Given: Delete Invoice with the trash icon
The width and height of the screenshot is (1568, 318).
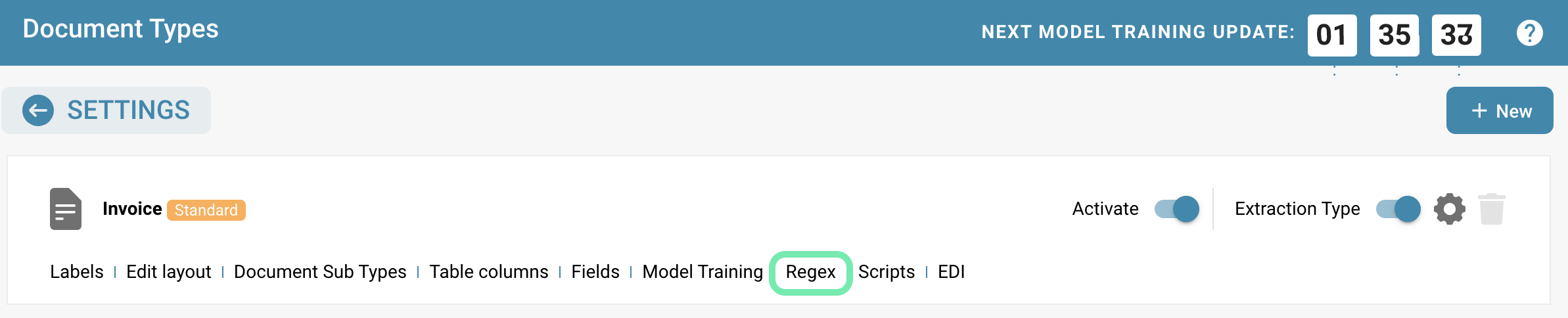Looking at the screenshot, I should [1491, 210].
